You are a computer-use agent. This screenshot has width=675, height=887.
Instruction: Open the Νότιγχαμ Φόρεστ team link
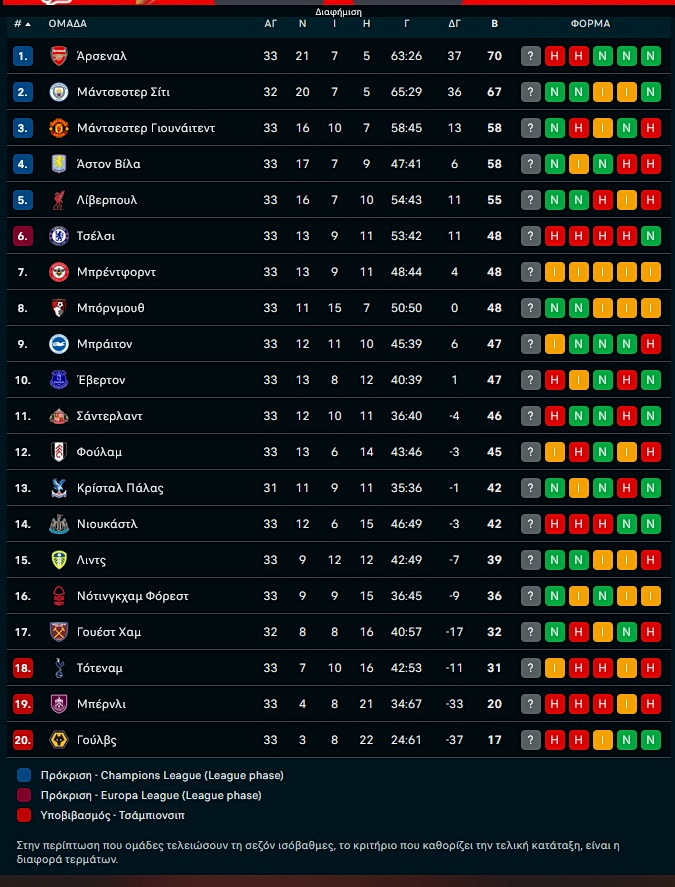click(x=132, y=596)
